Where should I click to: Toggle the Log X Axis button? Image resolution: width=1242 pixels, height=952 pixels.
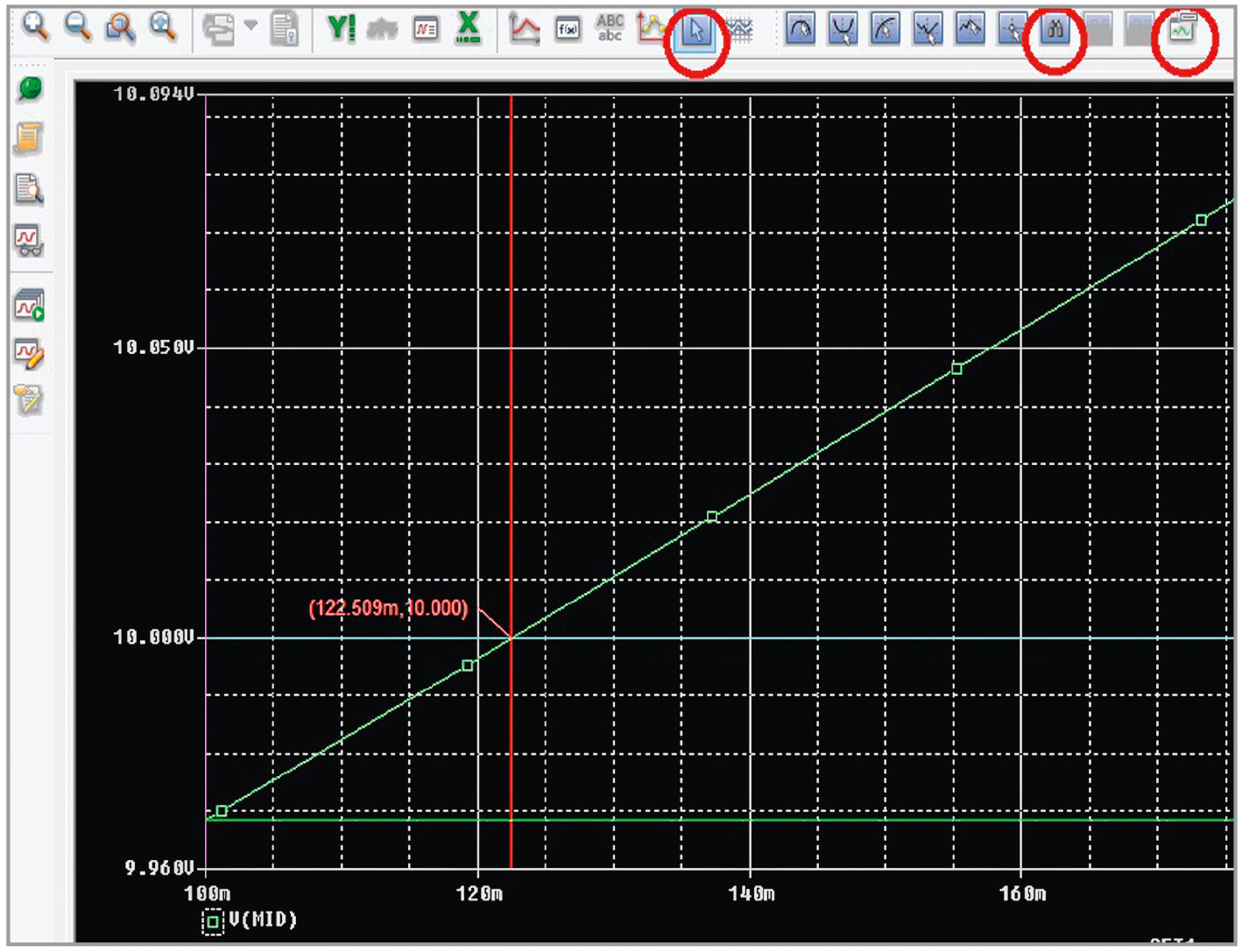pos(469,29)
